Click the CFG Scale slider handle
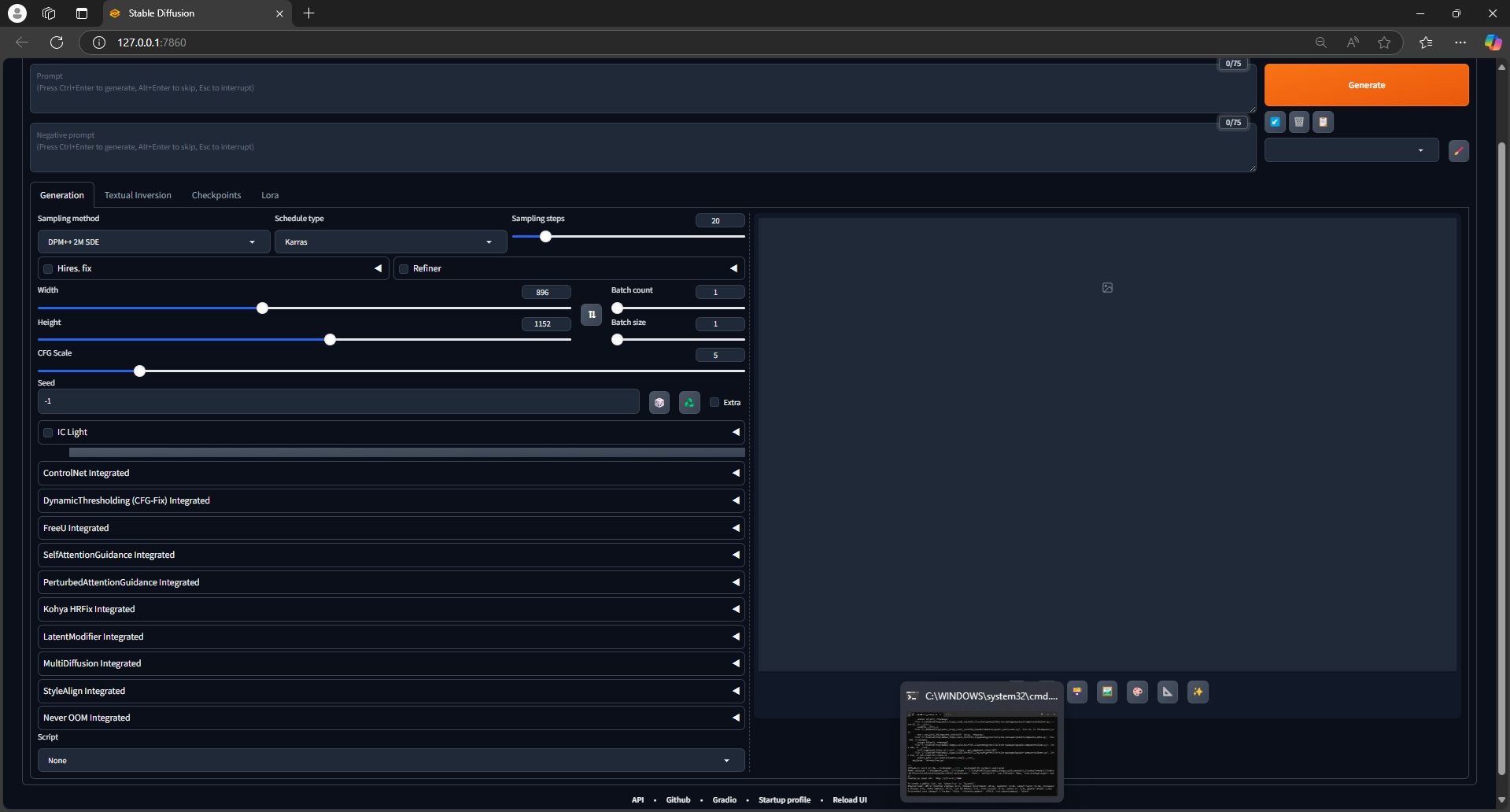The height and width of the screenshot is (812, 1510). coord(139,371)
